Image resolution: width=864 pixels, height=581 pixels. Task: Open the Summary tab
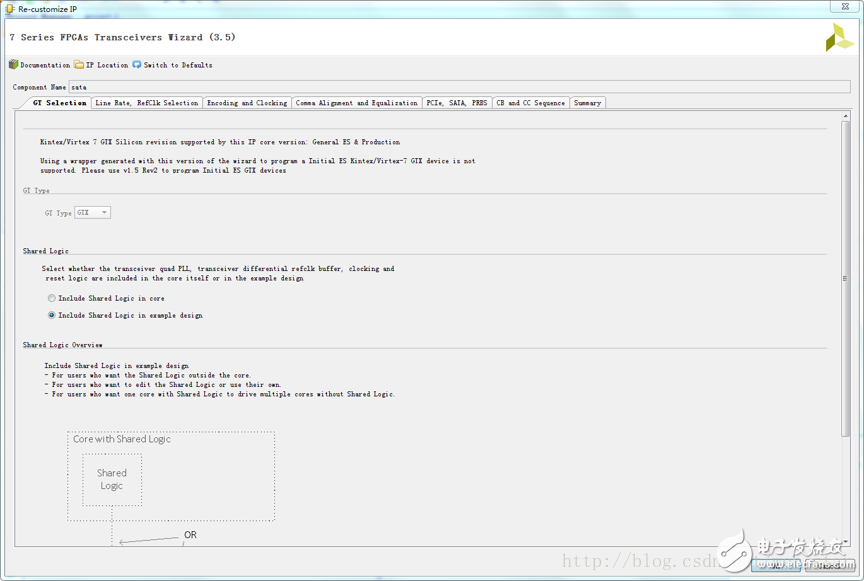[x=587, y=103]
